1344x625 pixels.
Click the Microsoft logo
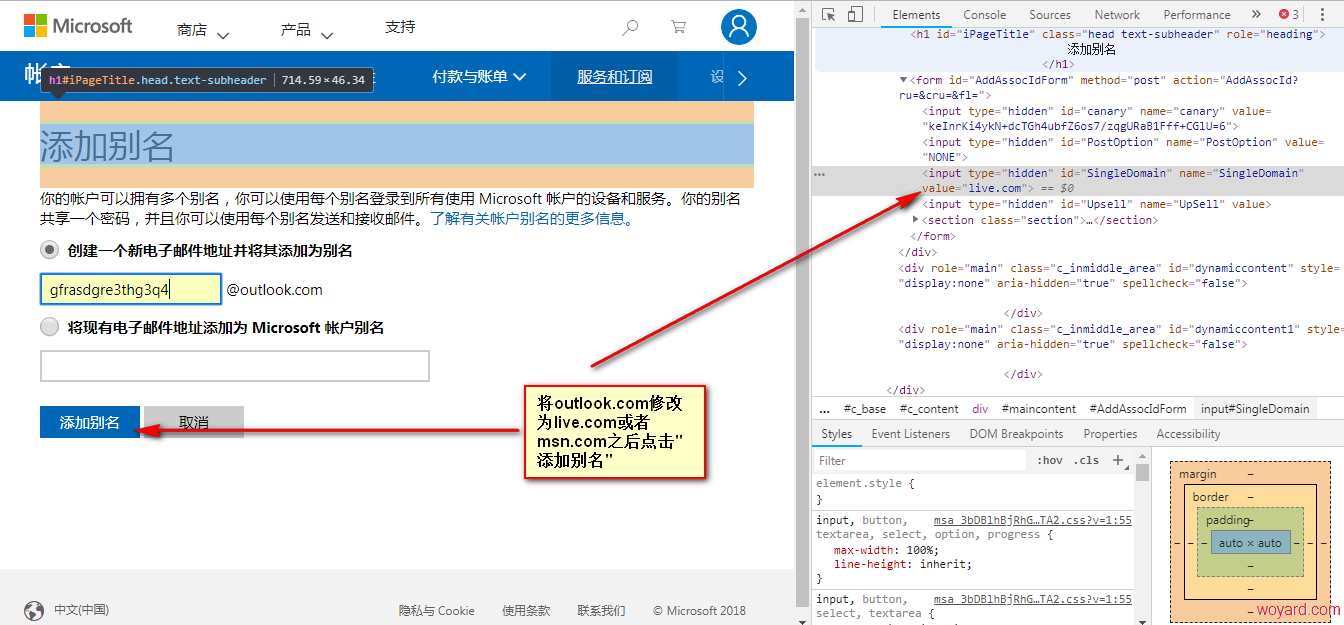click(78, 26)
